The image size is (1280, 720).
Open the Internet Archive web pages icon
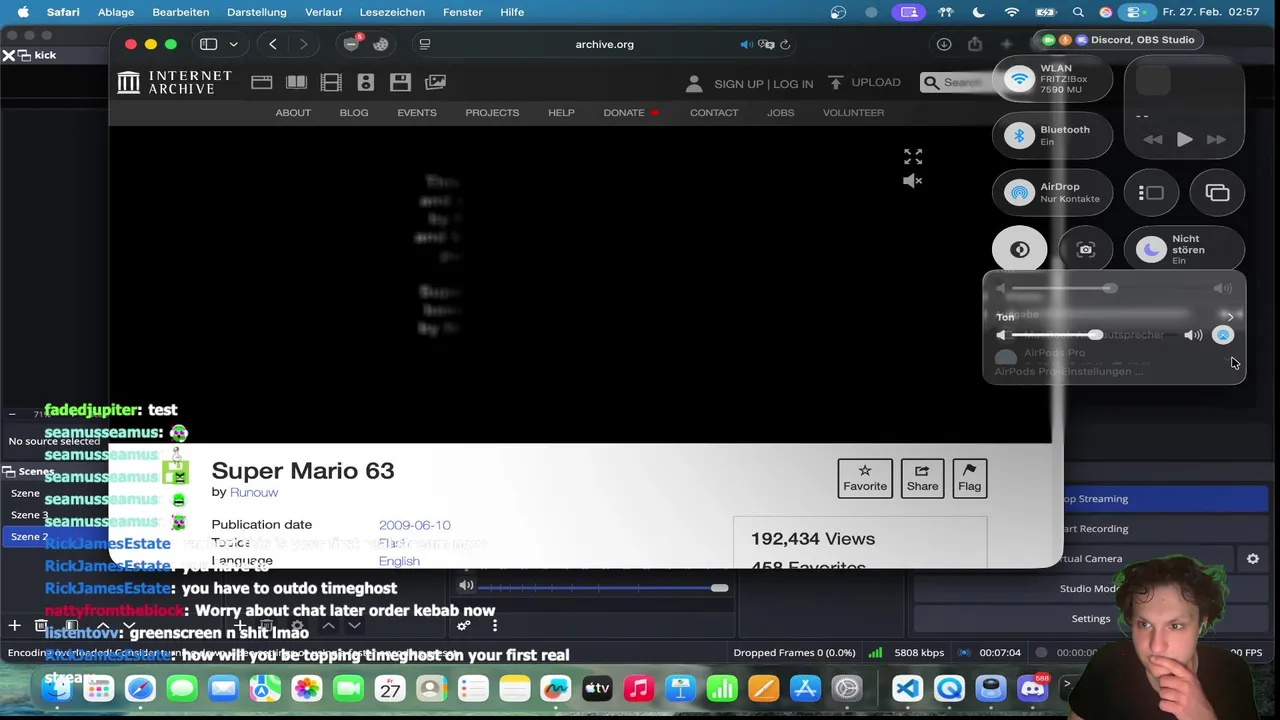point(262,83)
